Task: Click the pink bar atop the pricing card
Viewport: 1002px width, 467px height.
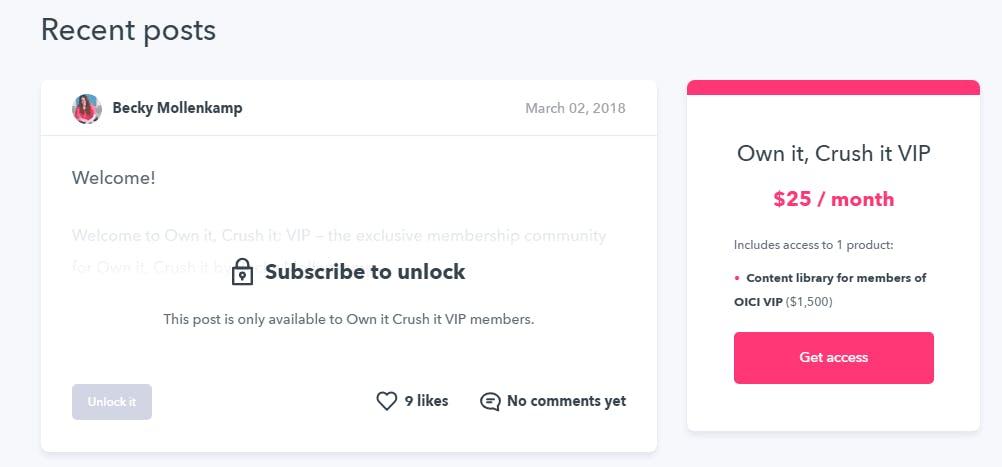Action: (833, 88)
